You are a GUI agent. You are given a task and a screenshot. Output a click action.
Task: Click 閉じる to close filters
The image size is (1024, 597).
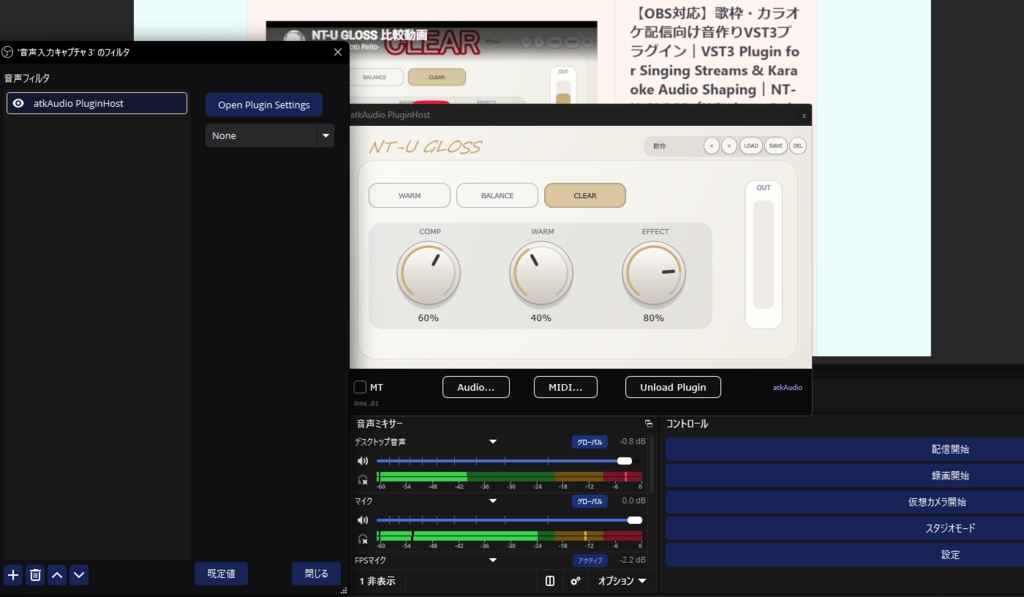click(x=316, y=573)
